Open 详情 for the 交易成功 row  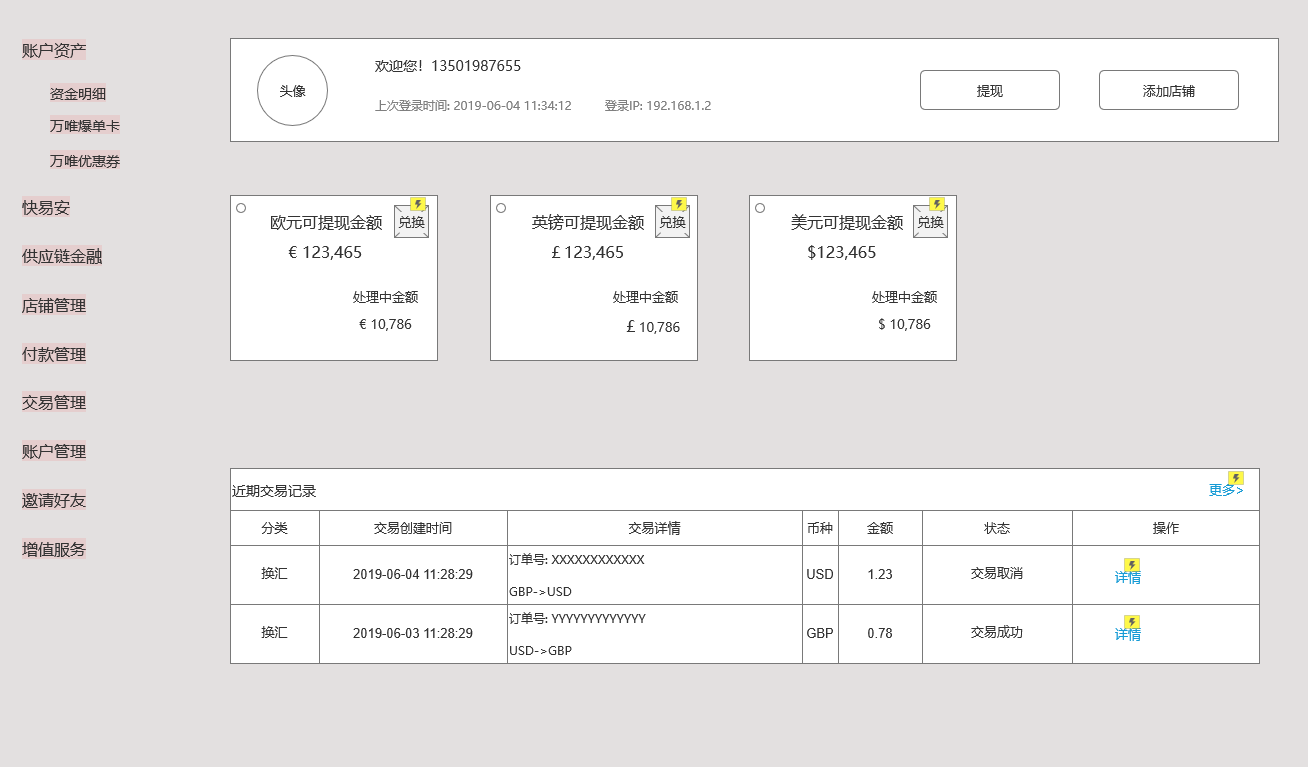point(1128,634)
